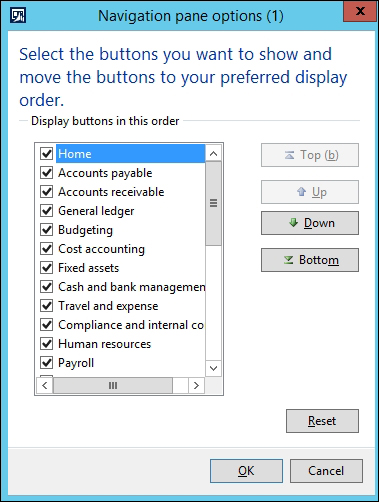The image size is (379, 502).
Task: Send item to Bottom with green arrow button
Action: 310,260
